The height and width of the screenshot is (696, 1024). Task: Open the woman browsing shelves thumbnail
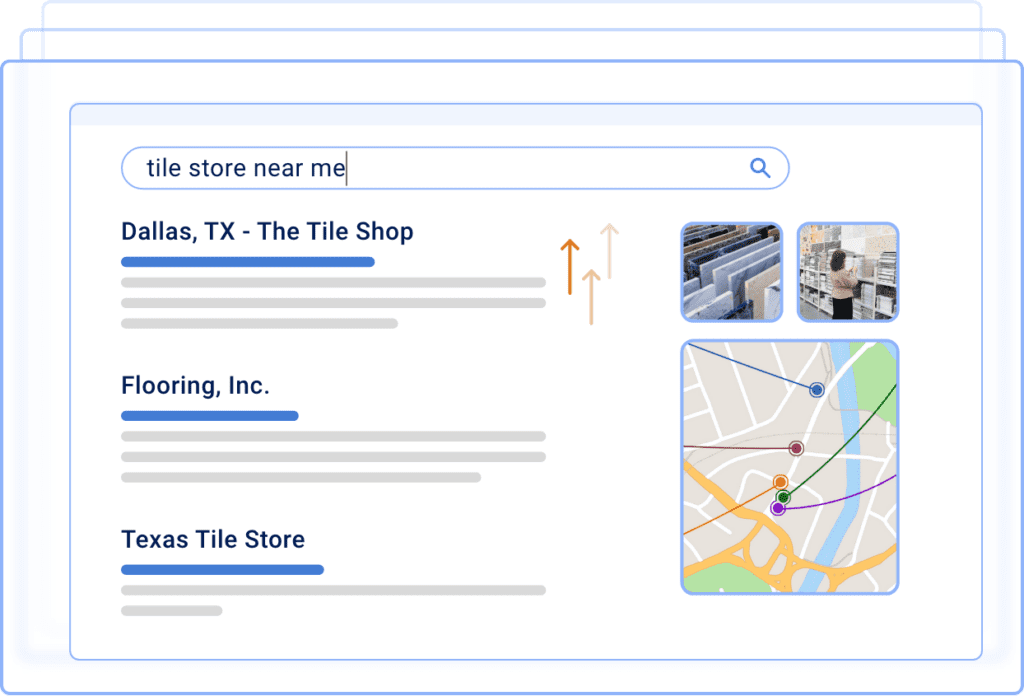click(847, 272)
